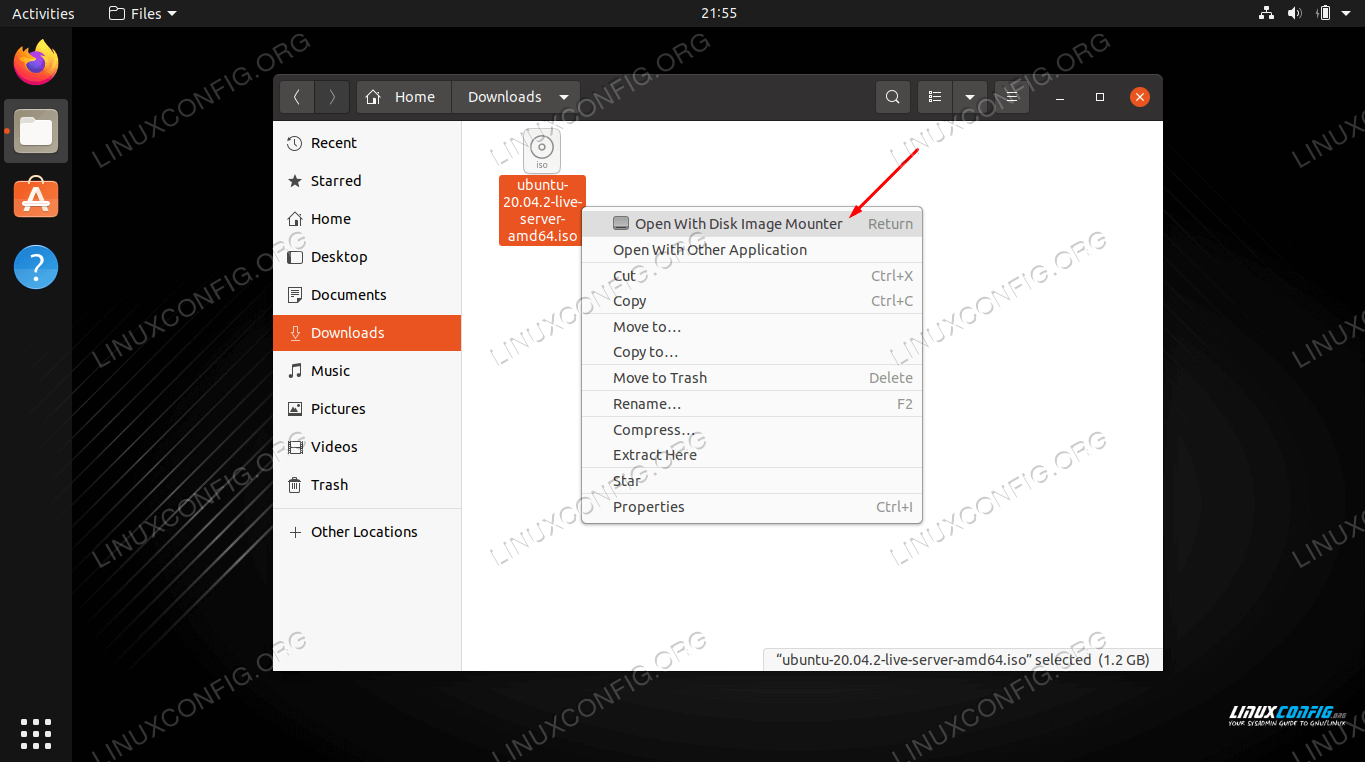Click the Recent clock icon in sidebar

(295, 143)
